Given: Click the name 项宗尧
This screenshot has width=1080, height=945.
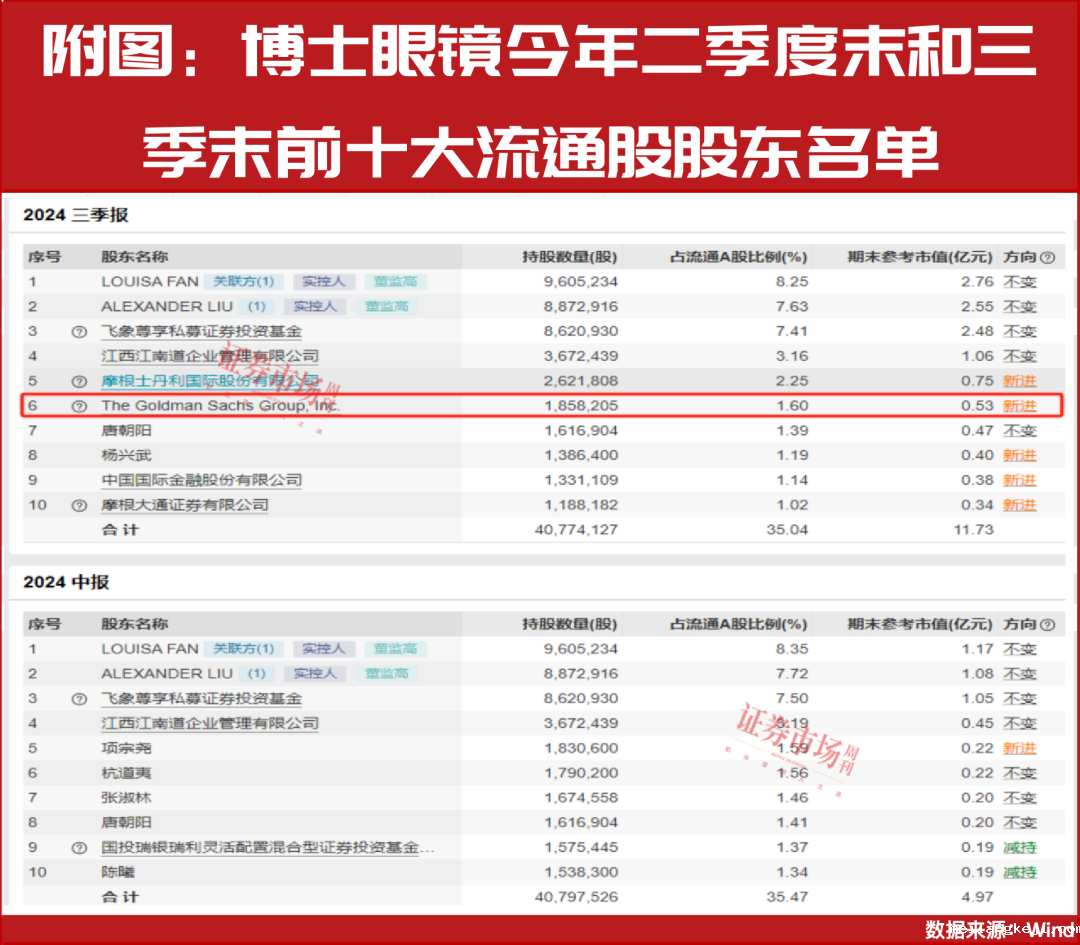Looking at the screenshot, I should click(x=126, y=748).
